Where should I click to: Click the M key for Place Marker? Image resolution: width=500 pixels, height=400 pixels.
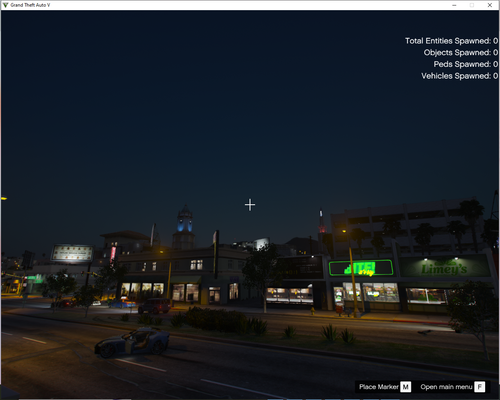pyautogui.click(x=405, y=387)
